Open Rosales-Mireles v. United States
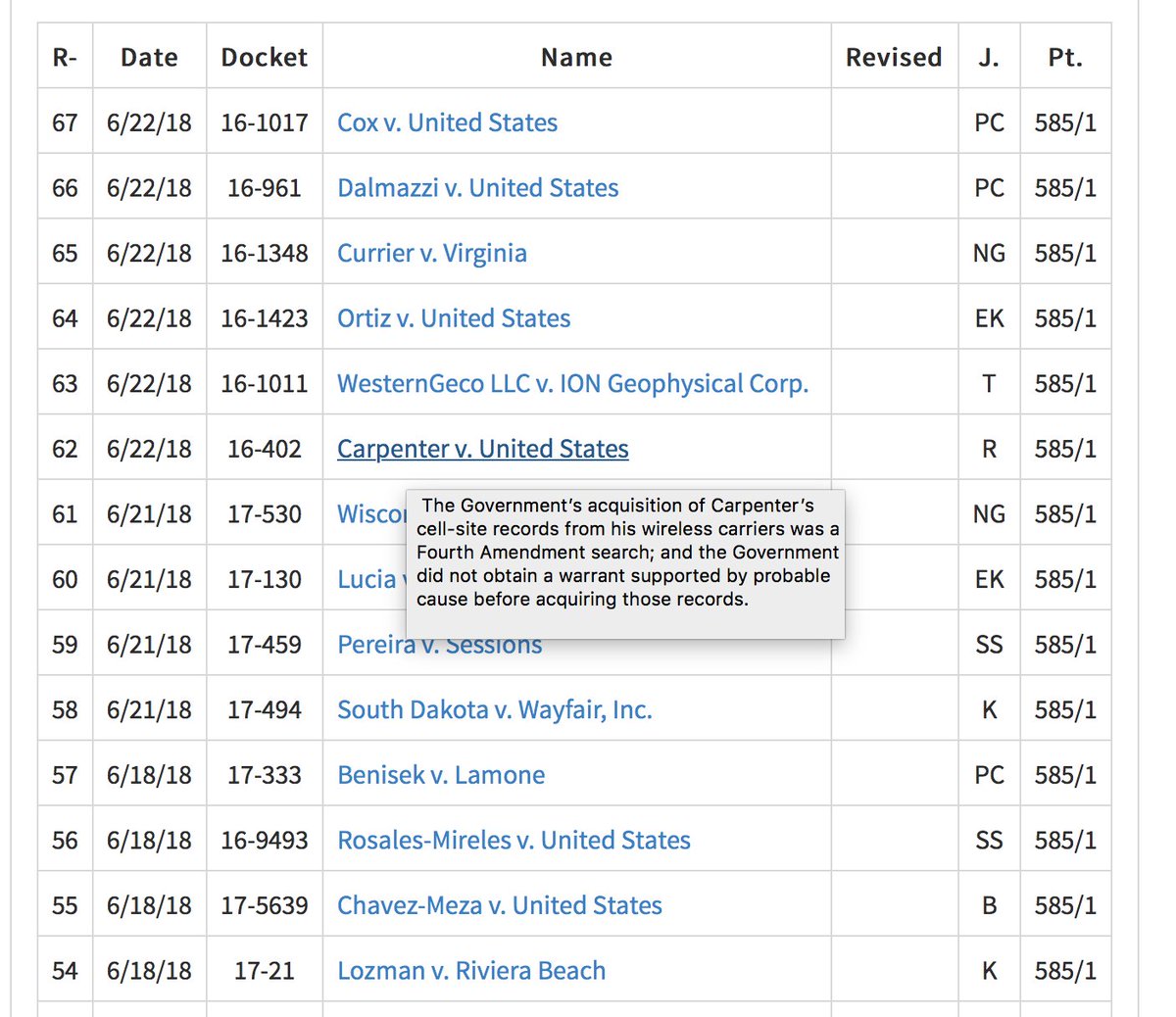The image size is (1176, 1017). tap(514, 841)
